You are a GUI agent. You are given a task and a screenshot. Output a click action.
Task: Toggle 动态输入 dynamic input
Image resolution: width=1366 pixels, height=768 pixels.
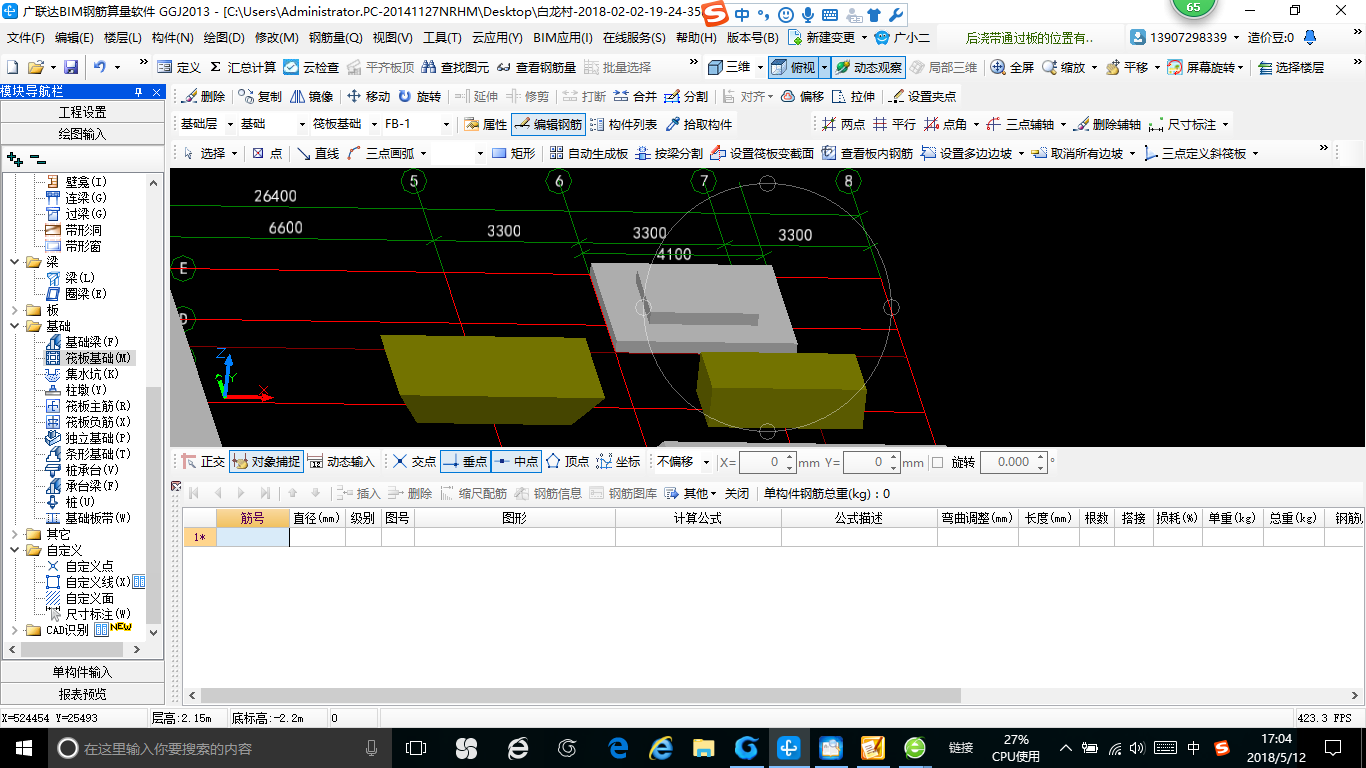click(x=341, y=462)
